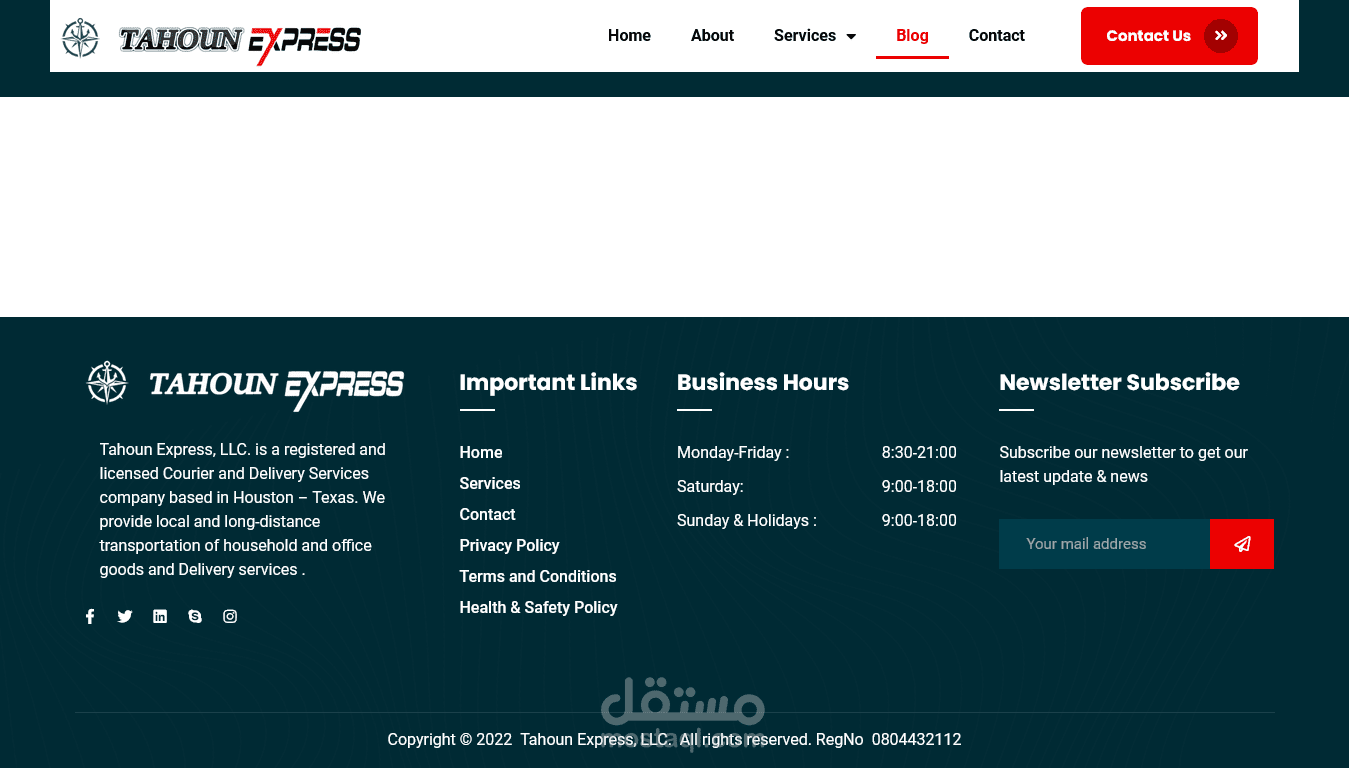Click the 8:30-21:00 hours value
The image size is (1366, 768).
[919, 453]
